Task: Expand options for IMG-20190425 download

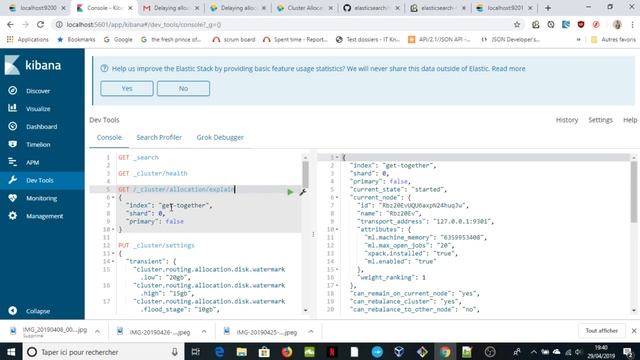Action: 311,331
